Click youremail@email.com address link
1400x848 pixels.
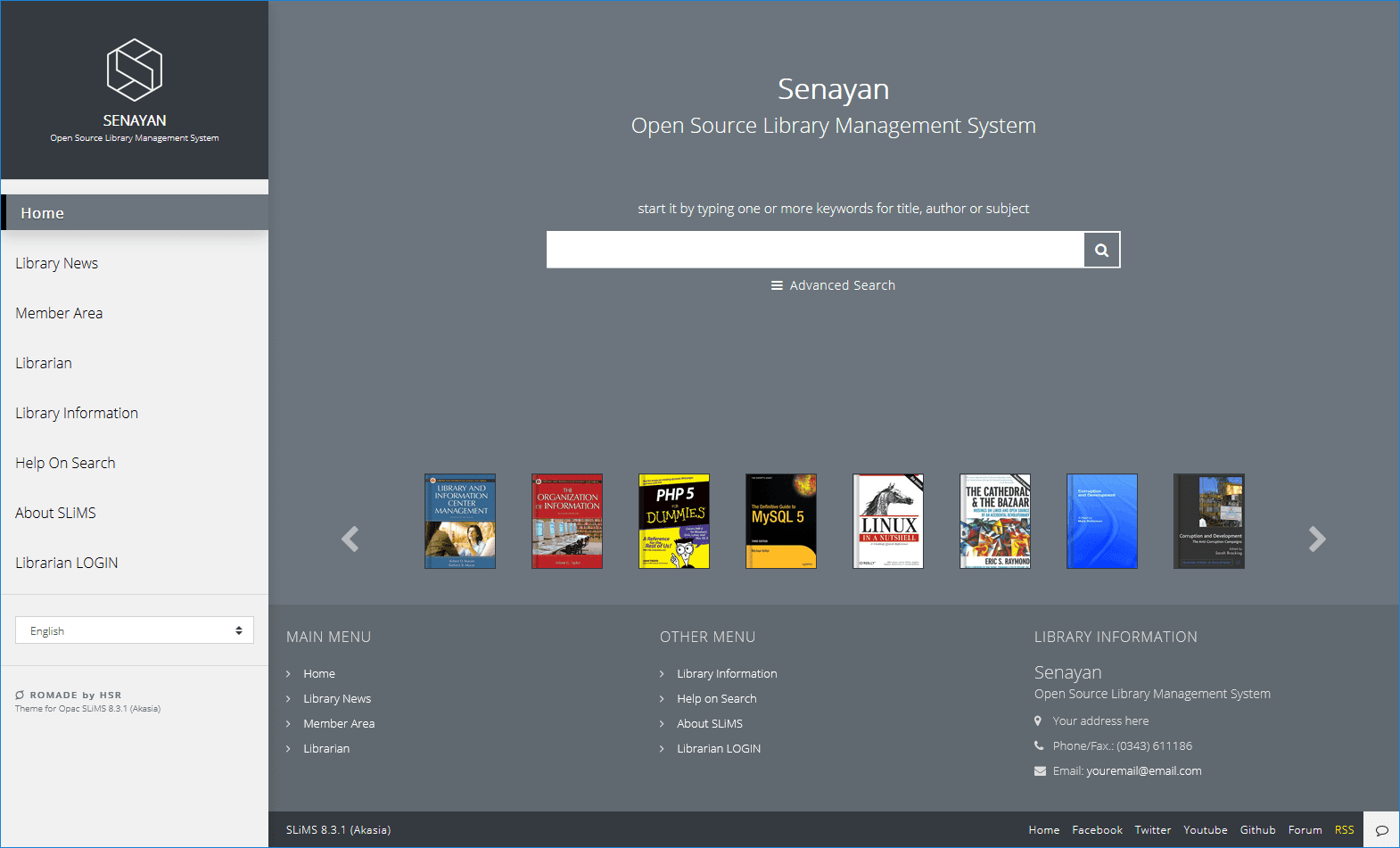[1144, 771]
